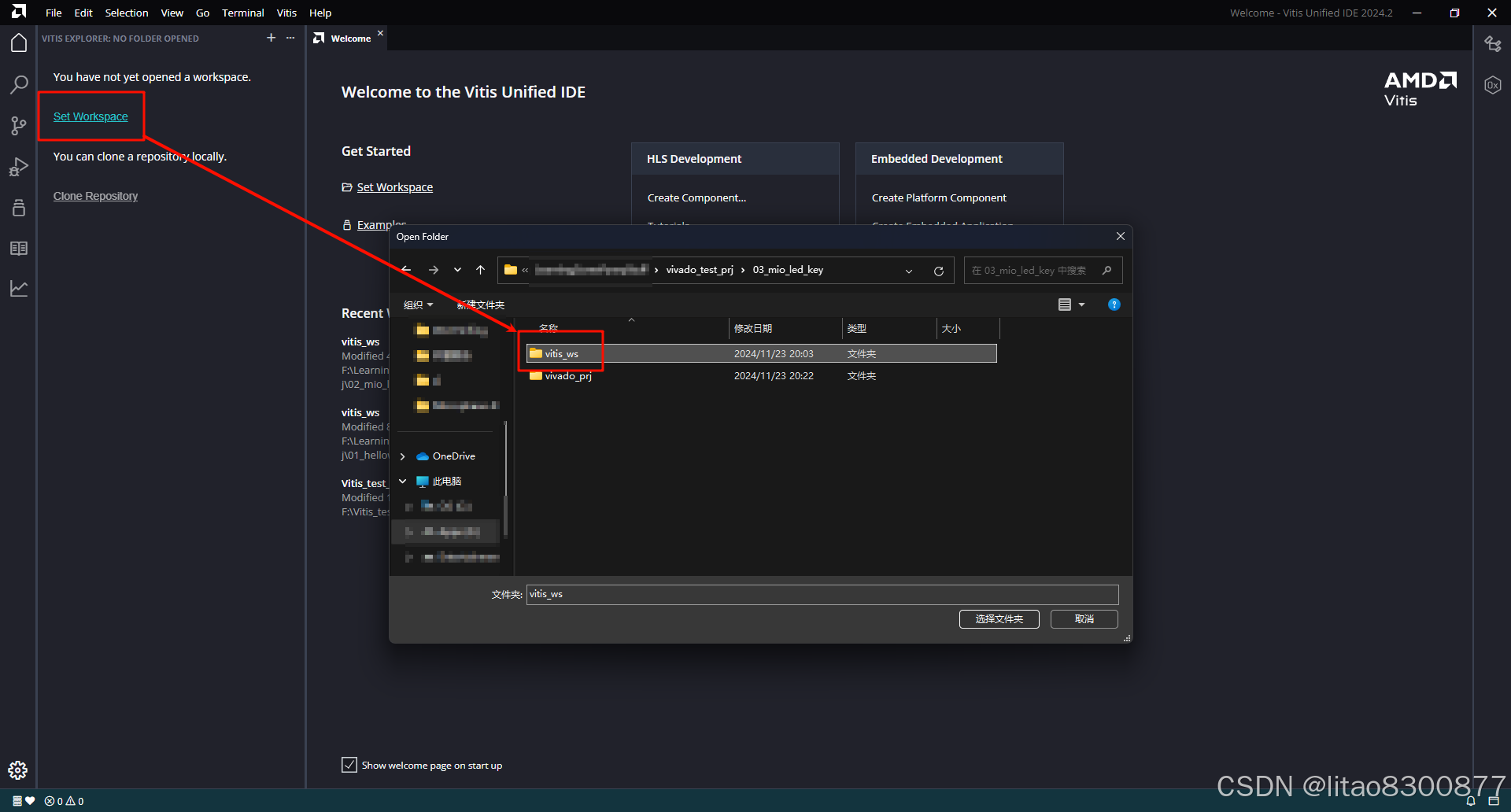
Task: Open the Terminal menu
Action: (x=242, y=13)
